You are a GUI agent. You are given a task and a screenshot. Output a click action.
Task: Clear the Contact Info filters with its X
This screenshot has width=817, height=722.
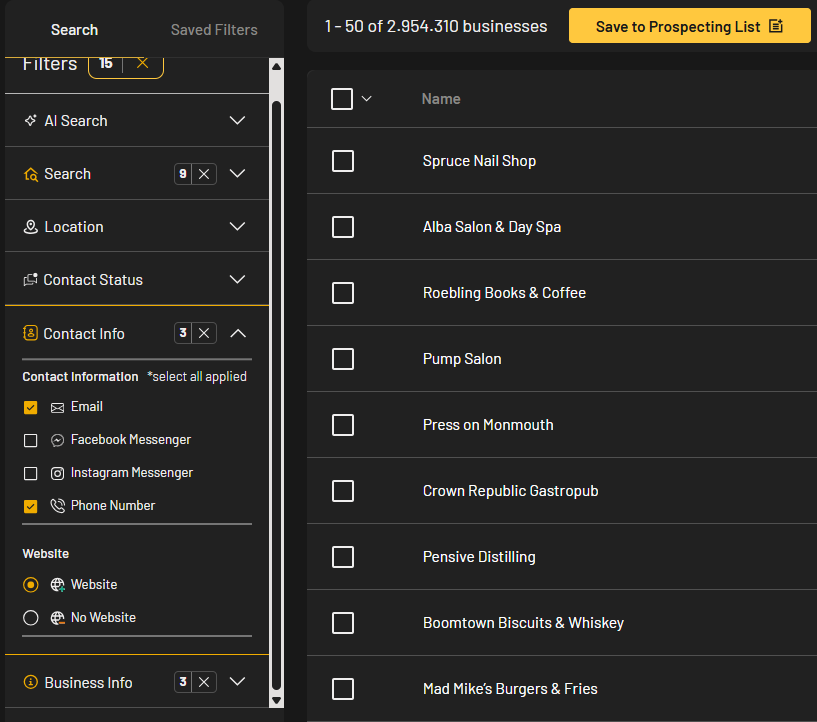[204, 333]
